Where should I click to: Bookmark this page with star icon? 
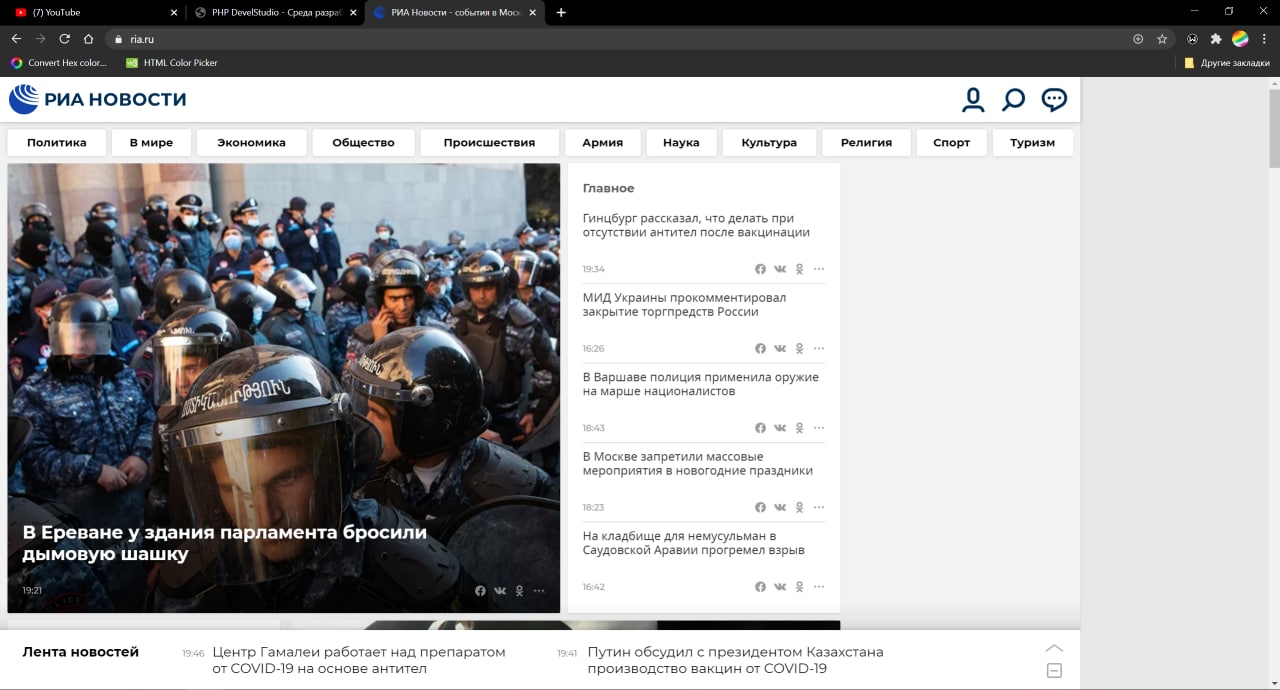1162,39
